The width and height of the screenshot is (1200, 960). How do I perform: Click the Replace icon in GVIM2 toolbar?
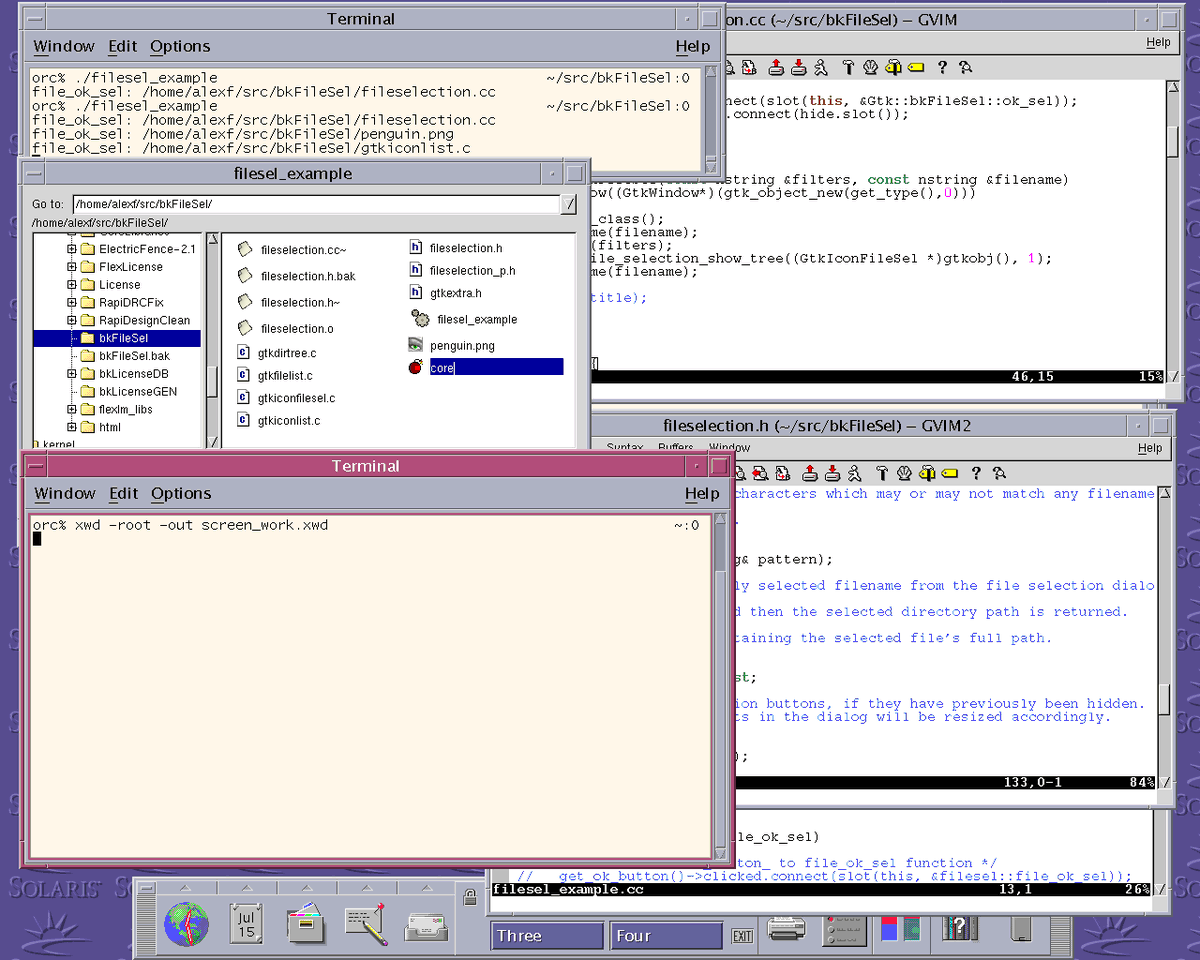[x=783, y=473]
